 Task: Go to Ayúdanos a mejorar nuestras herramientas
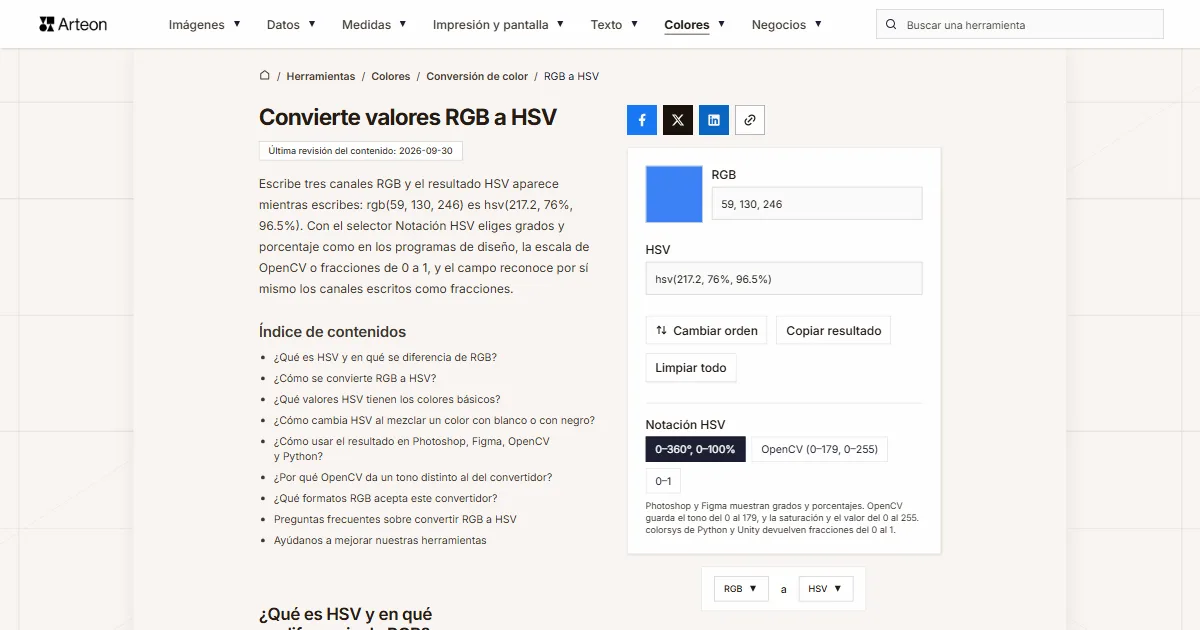click(380, 540)
